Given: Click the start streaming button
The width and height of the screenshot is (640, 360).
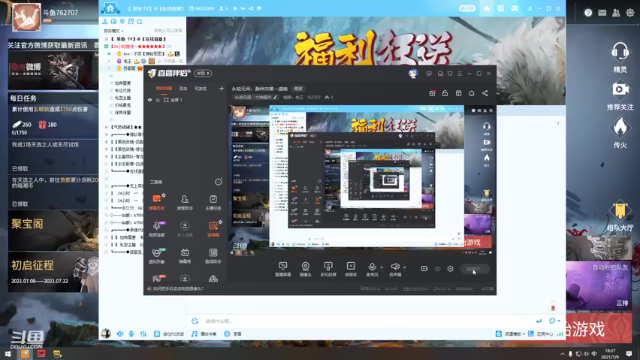Looking at the screenshot, I should click(474, 269).
